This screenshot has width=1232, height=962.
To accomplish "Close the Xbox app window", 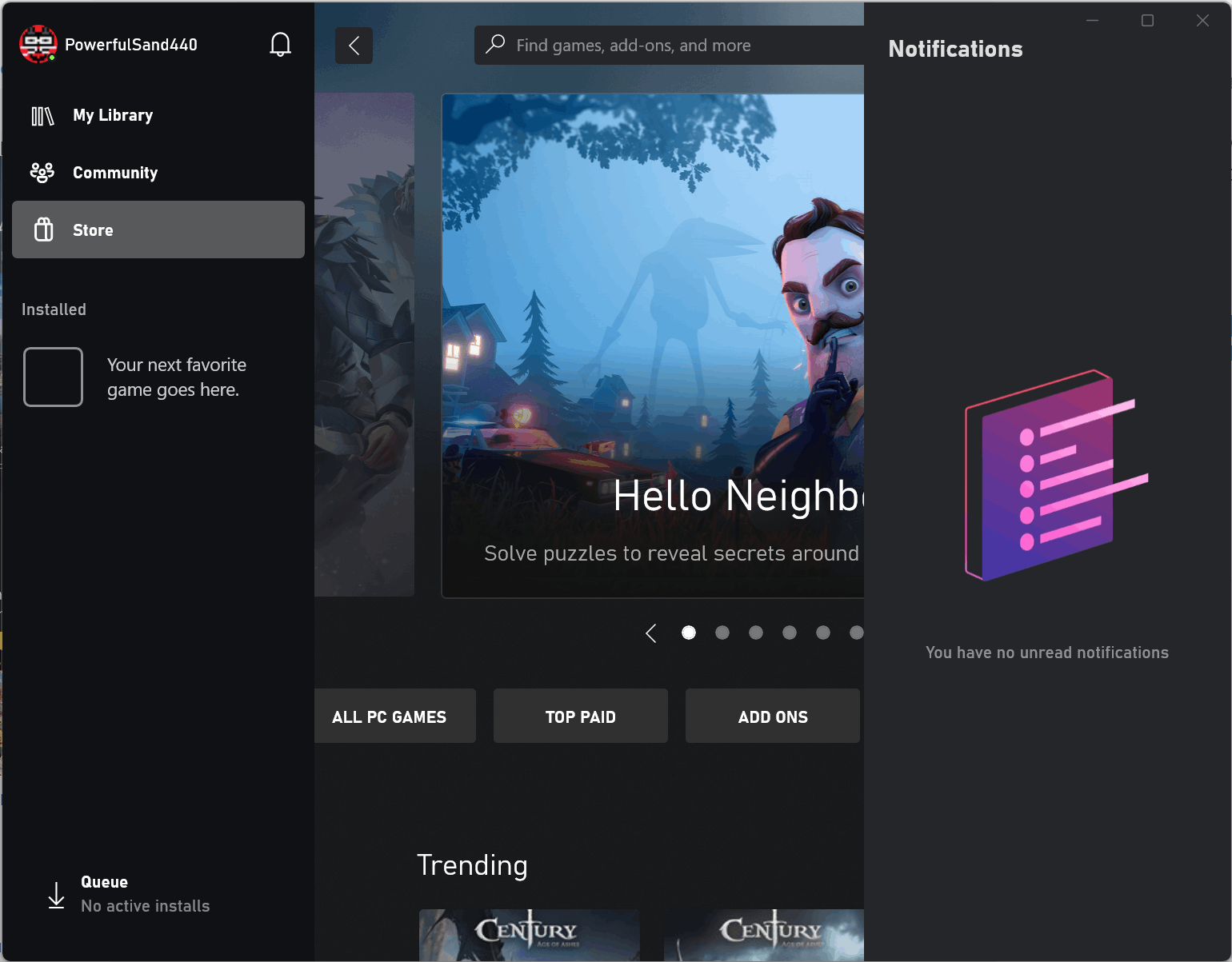I will click(x=1202, y=20).
